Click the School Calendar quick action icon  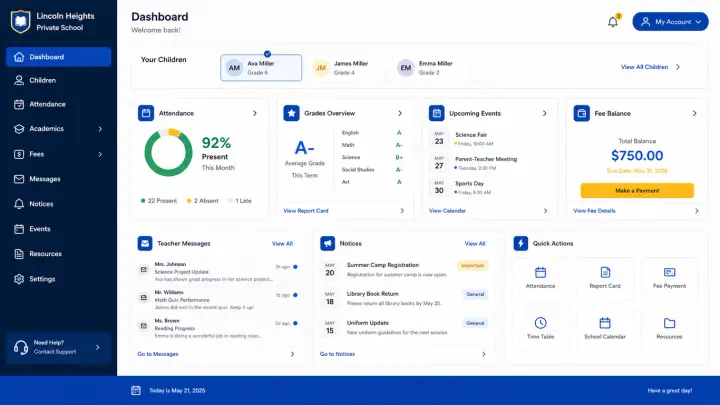[605, 323]
